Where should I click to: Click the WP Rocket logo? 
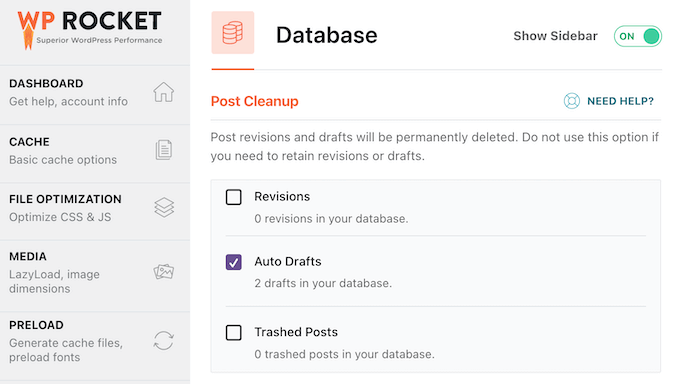click(89, 29)
